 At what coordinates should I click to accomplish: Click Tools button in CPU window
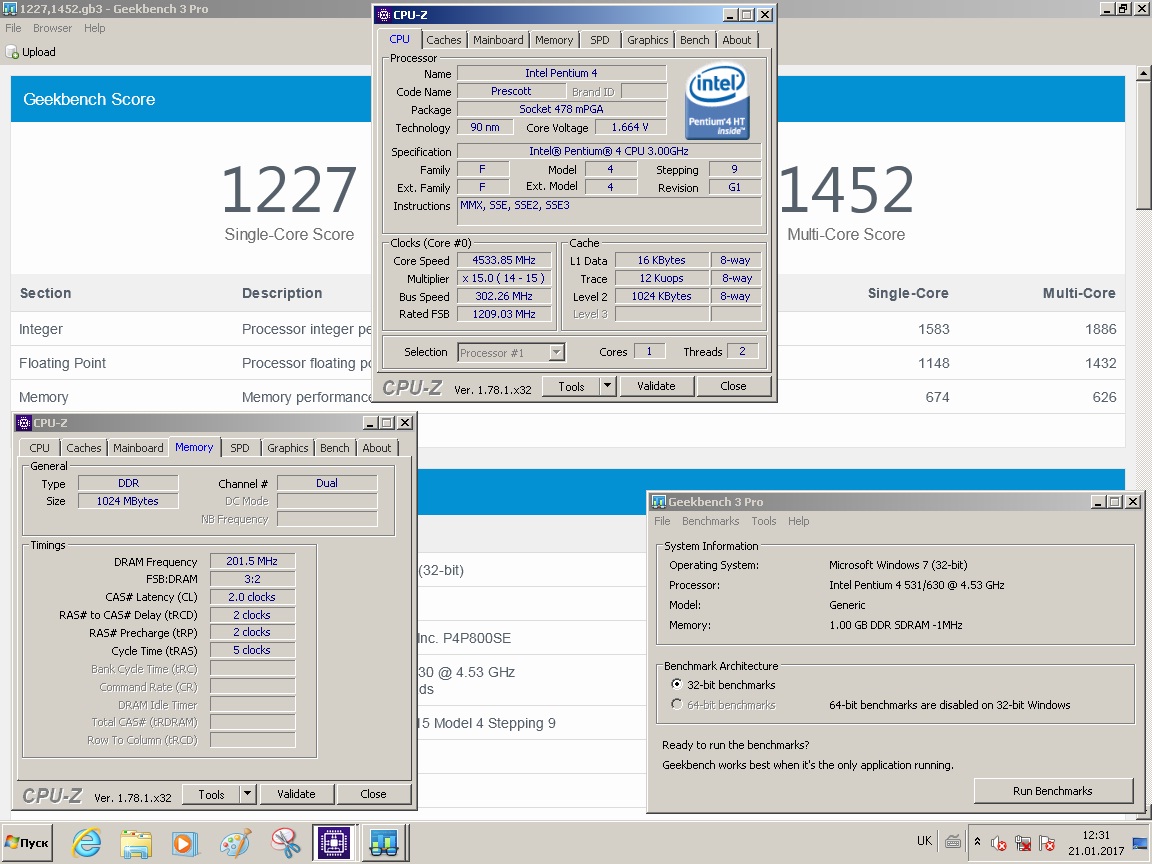[571, 386]
